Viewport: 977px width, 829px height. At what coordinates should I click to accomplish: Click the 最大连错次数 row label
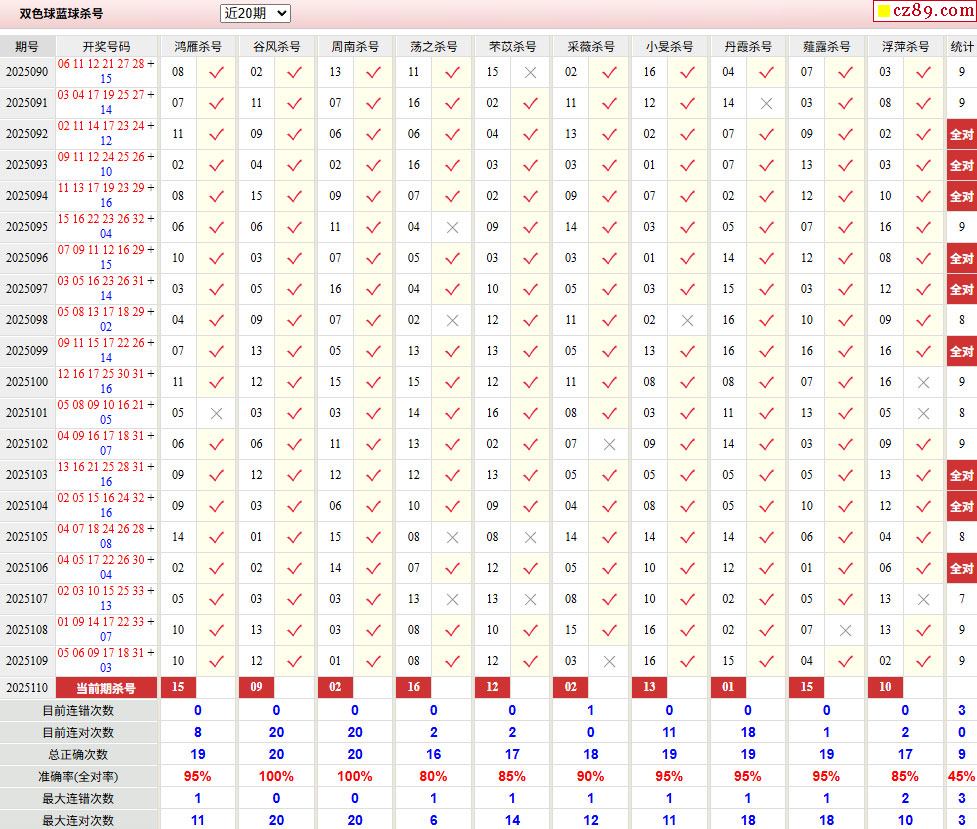point(78,798)
